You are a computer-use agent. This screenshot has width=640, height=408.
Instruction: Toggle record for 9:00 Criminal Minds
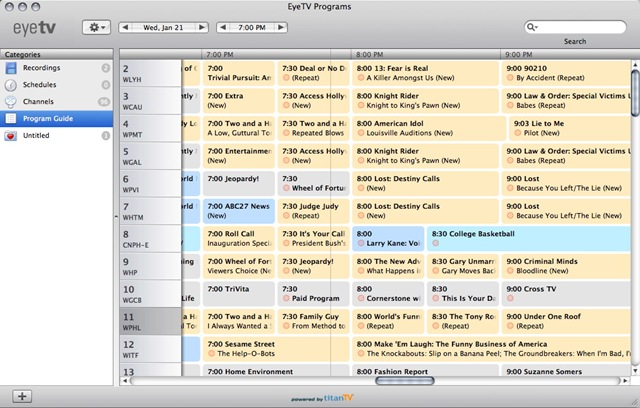510,271
